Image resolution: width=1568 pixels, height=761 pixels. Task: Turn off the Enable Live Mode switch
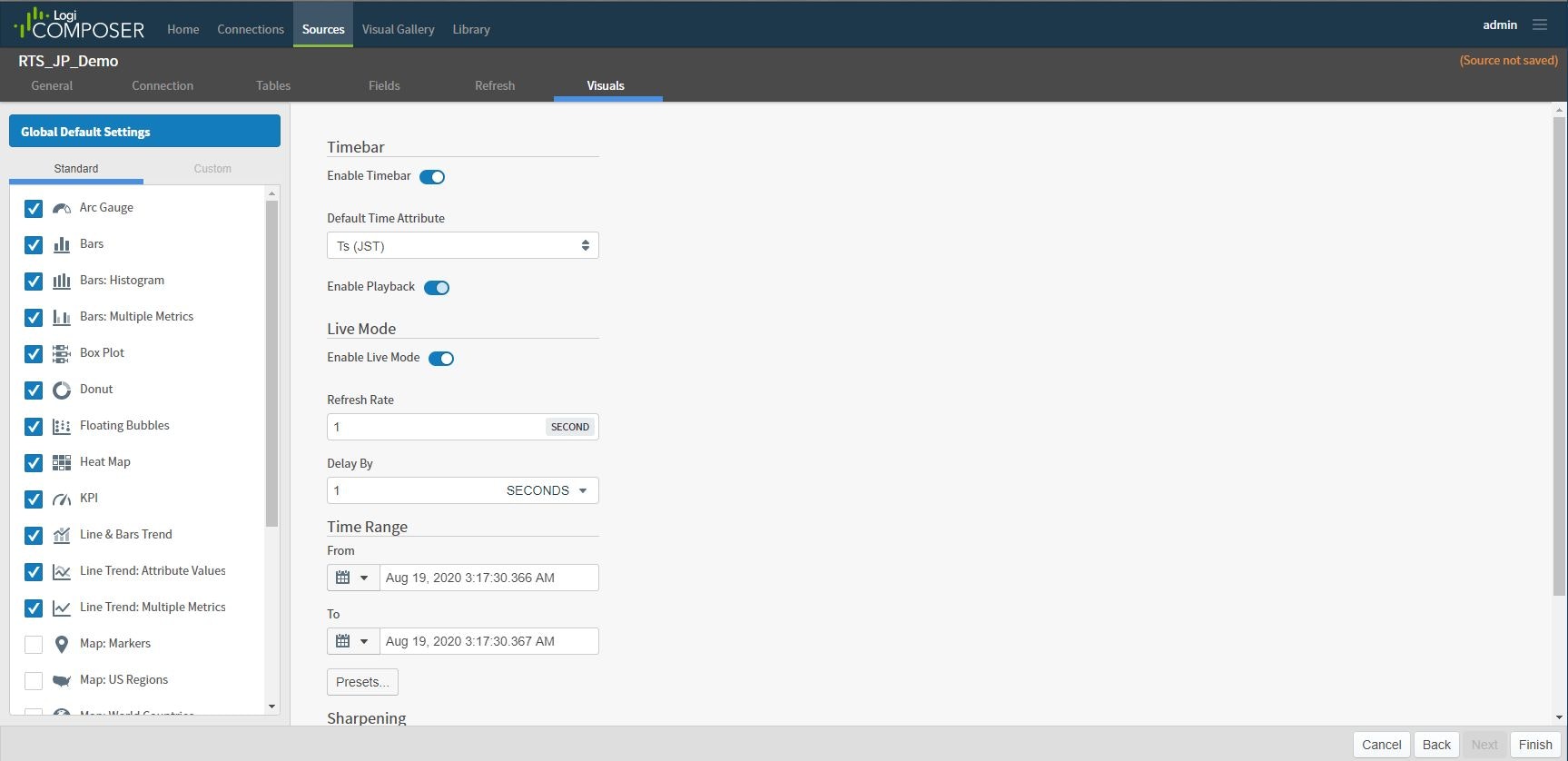[441, 359]
